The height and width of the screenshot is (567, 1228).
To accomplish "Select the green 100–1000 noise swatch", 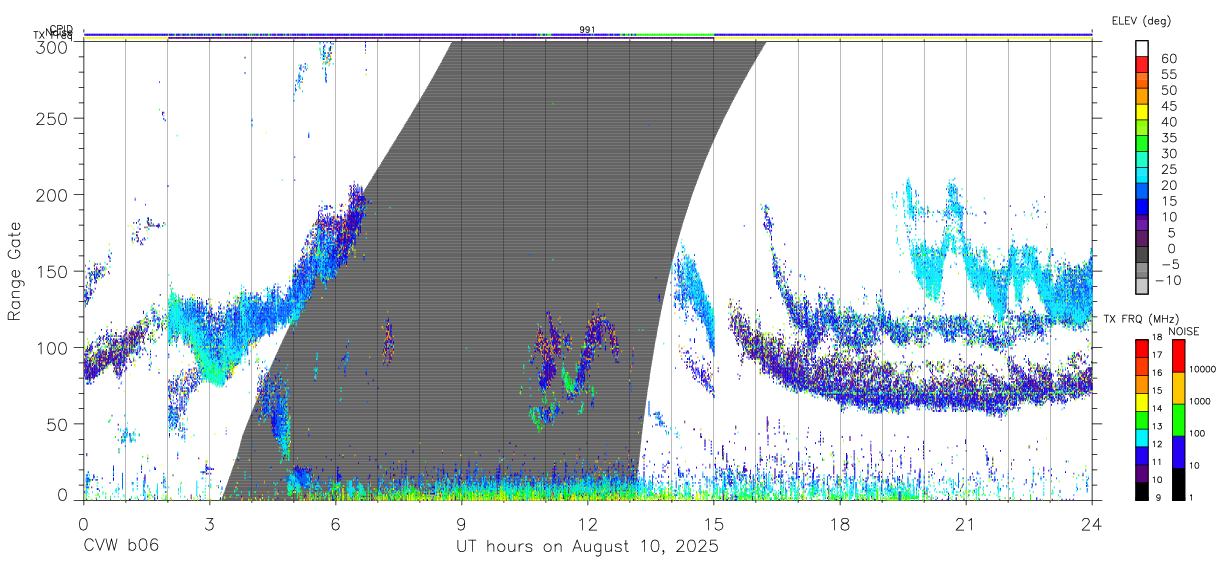I will click(1179, 419).
